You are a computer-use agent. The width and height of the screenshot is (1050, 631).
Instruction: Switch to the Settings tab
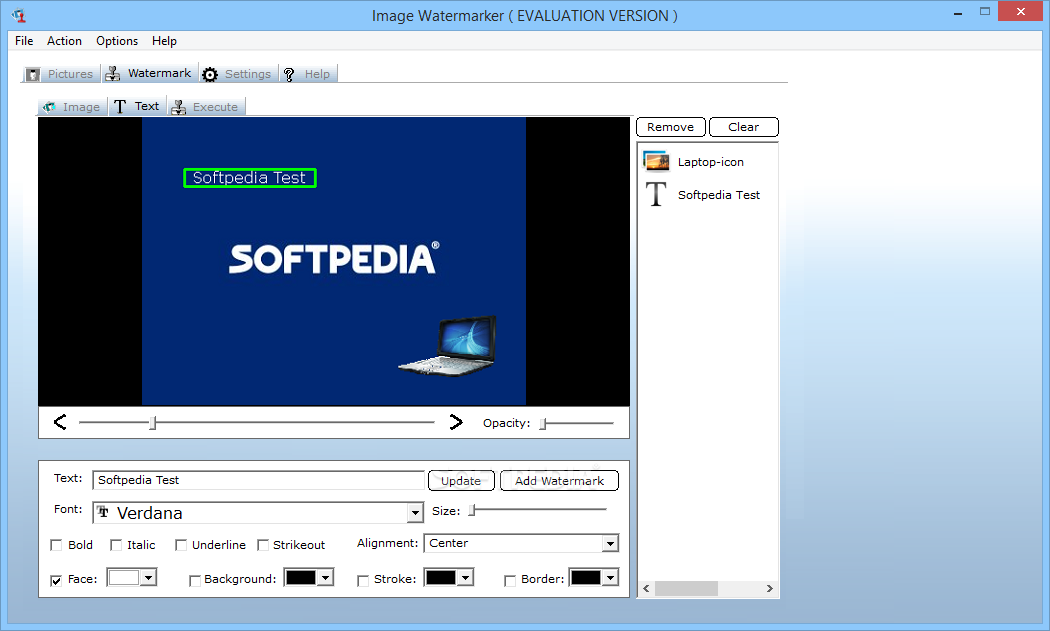click(x=238, y=74)
